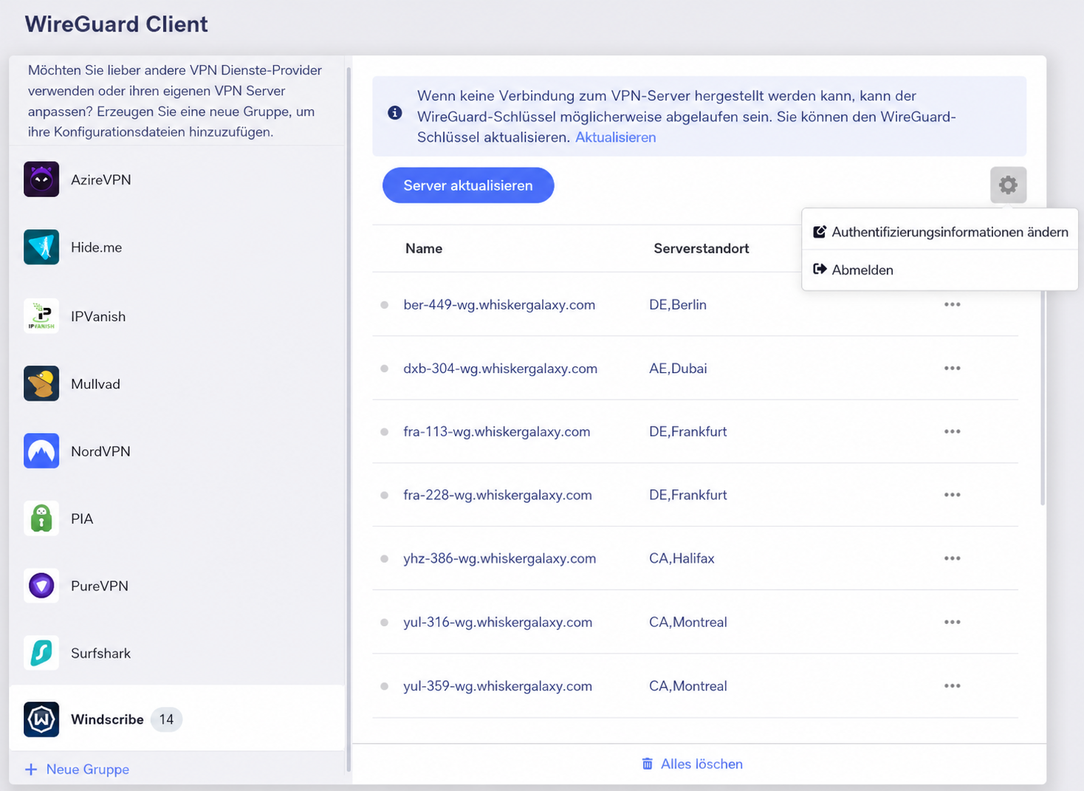Open more options for fra-228 server

952,495
